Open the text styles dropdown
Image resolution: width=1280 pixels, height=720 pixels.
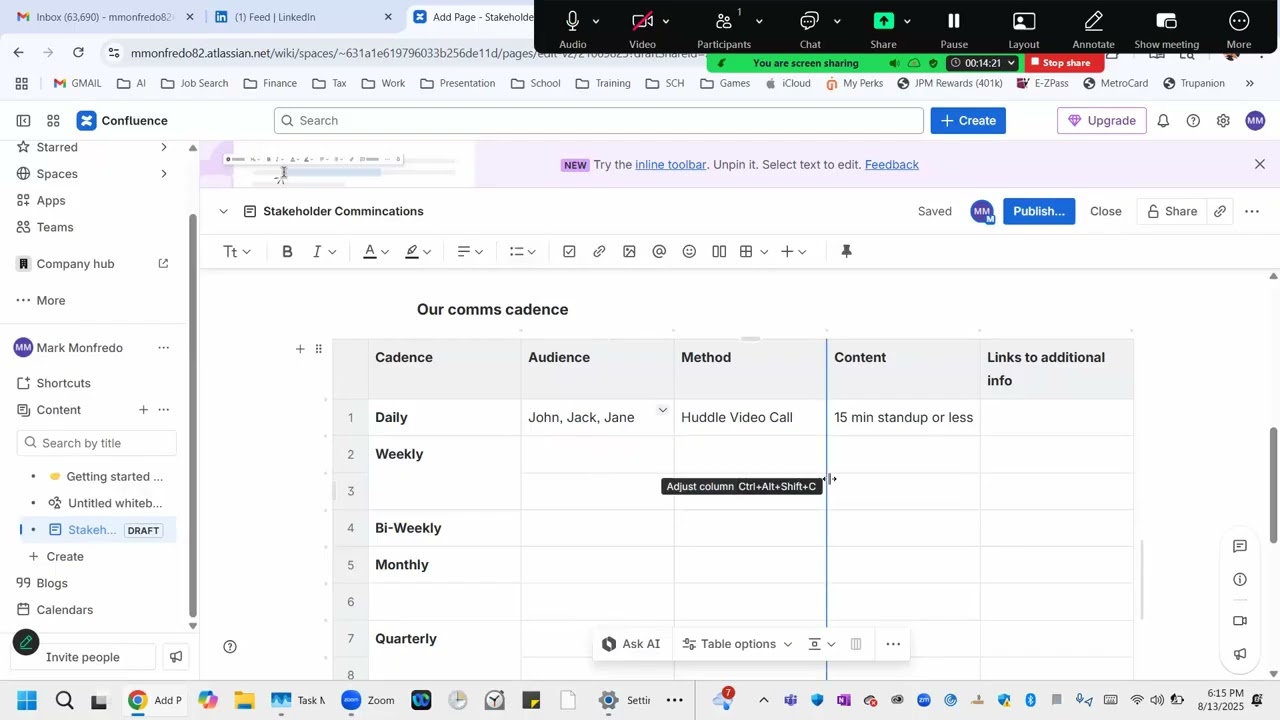(x=237, y=252)
